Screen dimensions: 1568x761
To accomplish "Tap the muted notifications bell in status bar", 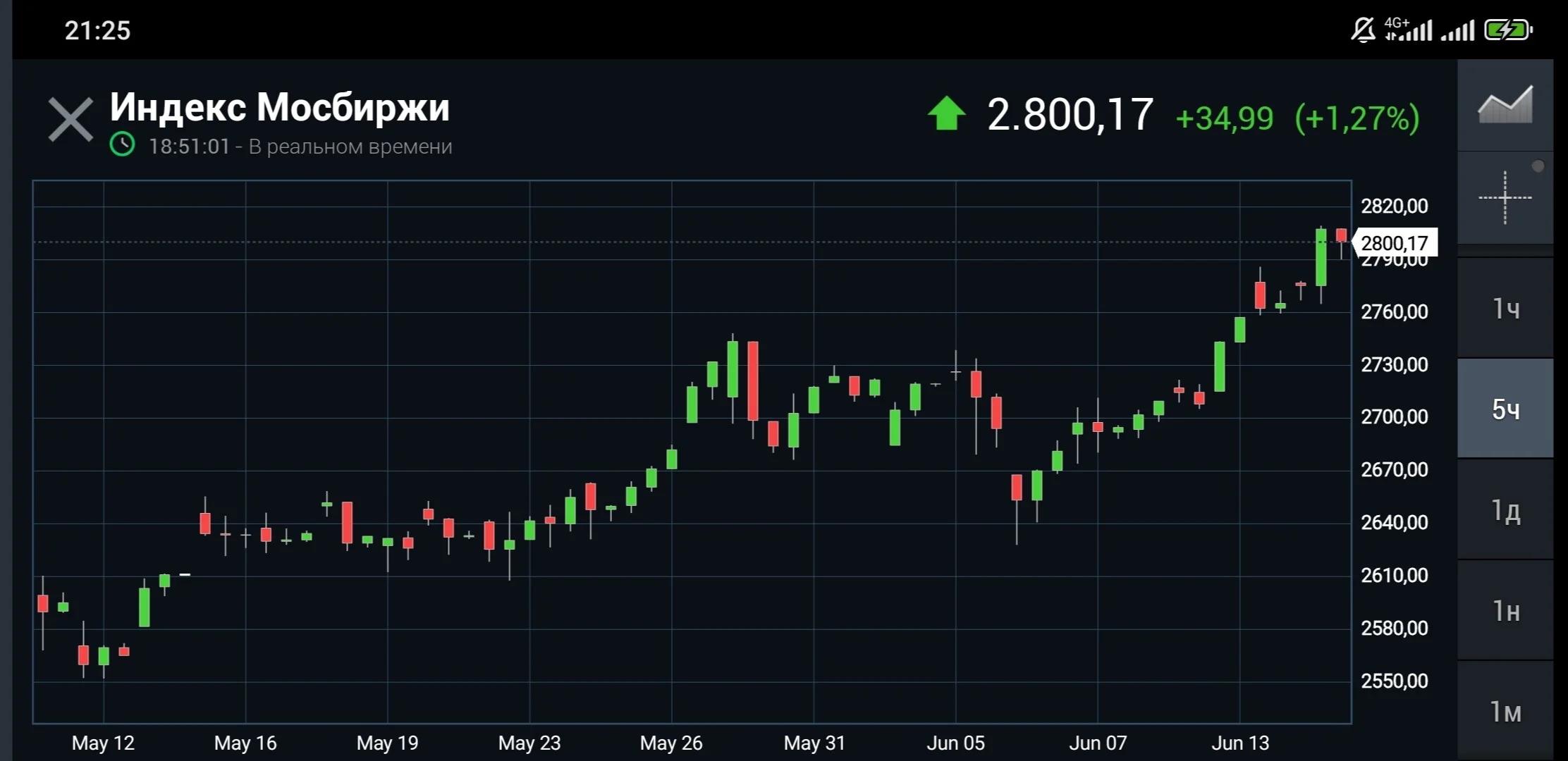I will tap(1363, 30).
